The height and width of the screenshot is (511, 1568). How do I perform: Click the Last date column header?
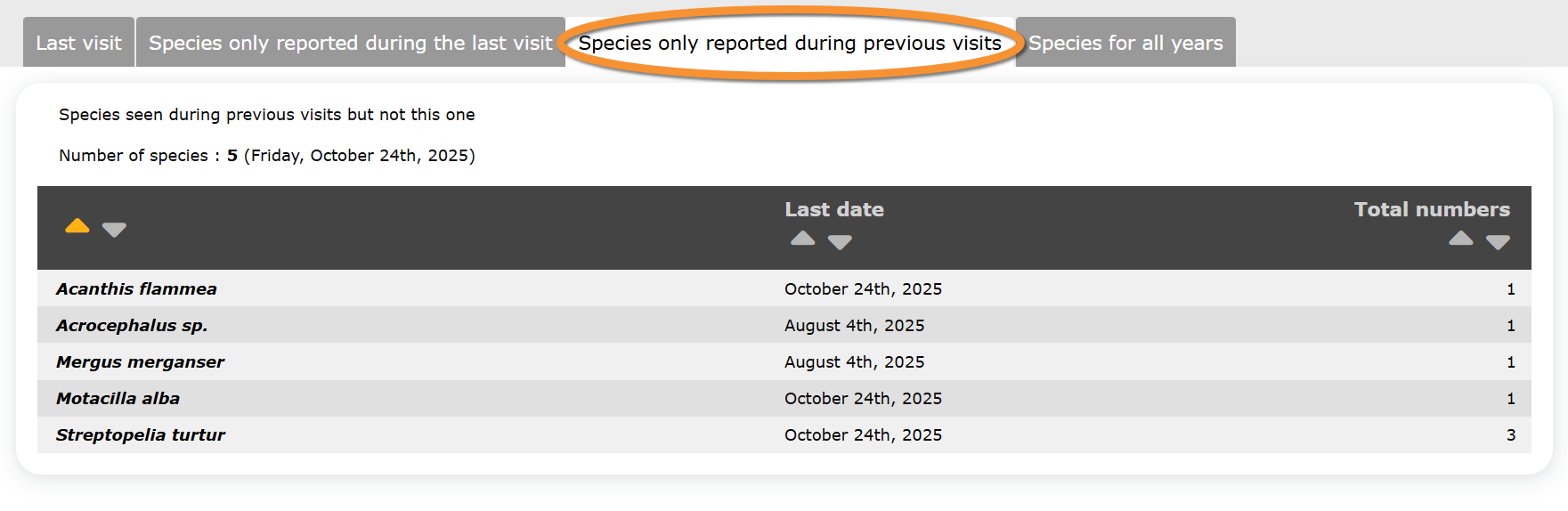pos(833,209)
